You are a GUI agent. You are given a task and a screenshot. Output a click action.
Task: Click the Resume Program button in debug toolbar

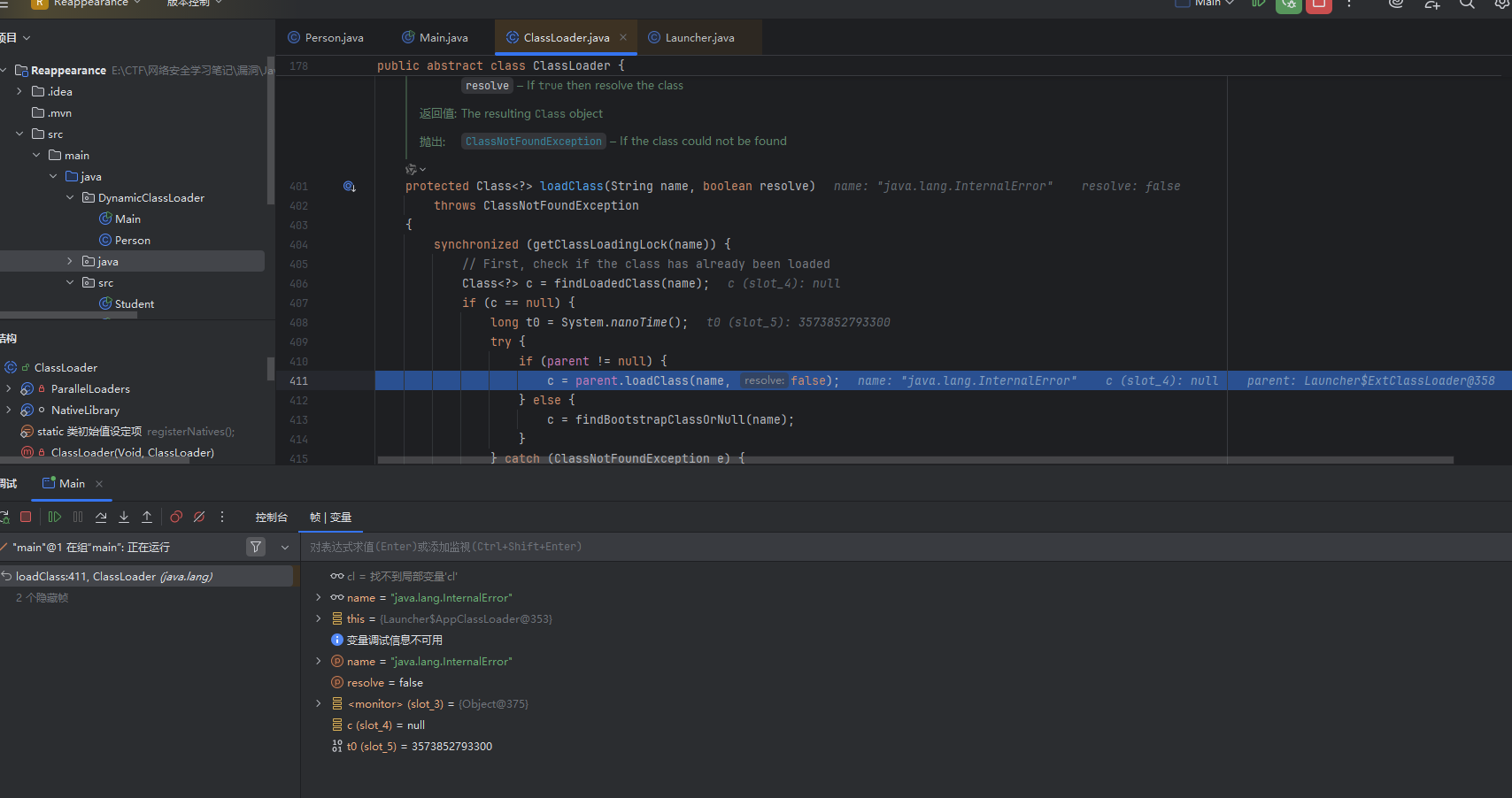[55, 517]
